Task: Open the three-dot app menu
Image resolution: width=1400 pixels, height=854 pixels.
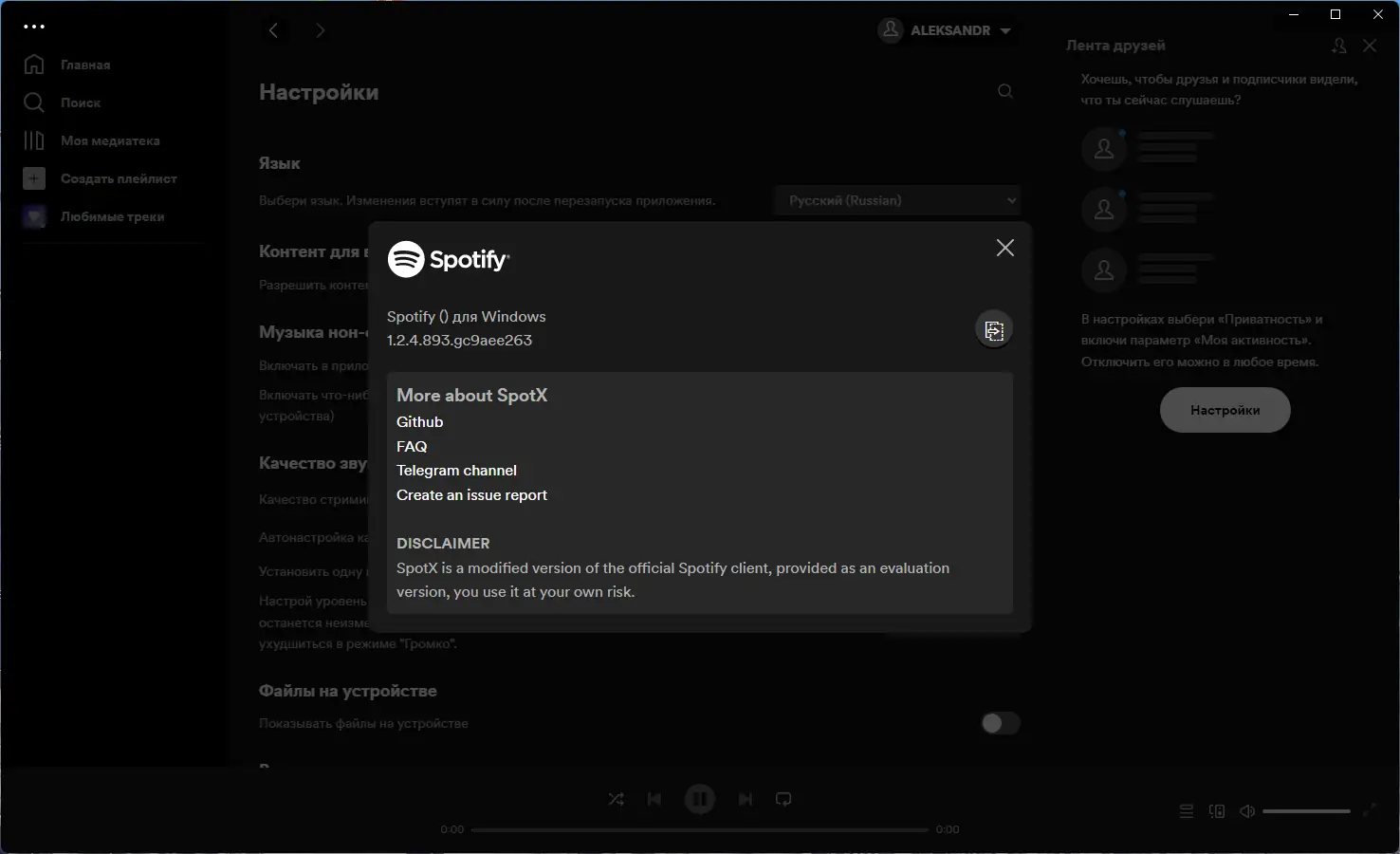Action: click(34, 27)
